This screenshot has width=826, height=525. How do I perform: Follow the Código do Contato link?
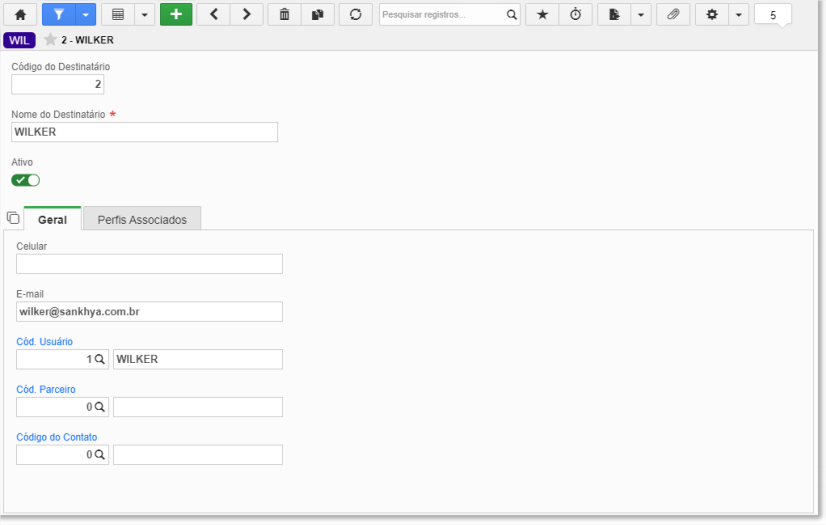pos(56,437)
